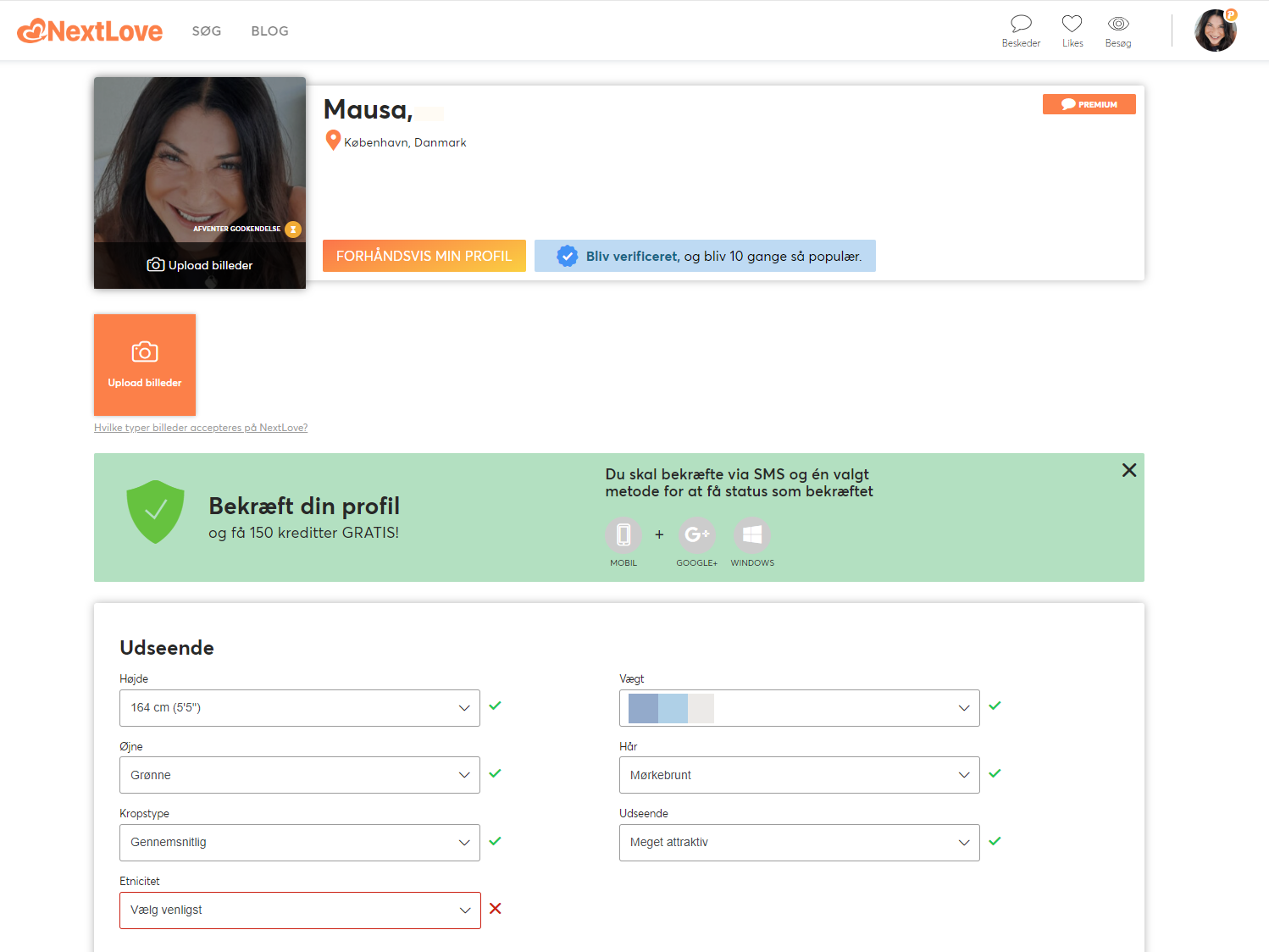Open the user avatar menu in header
Viewport: 1269px width, 952px height.
click(1216, 30)
